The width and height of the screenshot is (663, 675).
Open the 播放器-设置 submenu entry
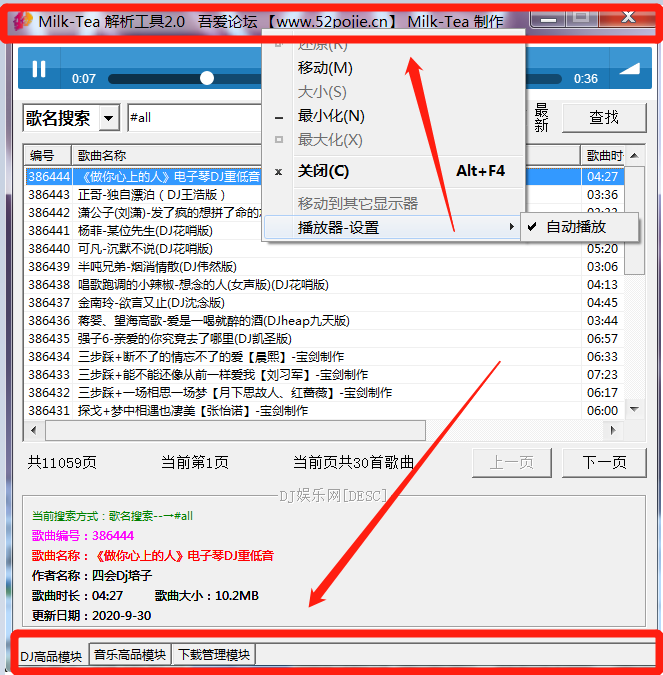[x=391, y=227]
